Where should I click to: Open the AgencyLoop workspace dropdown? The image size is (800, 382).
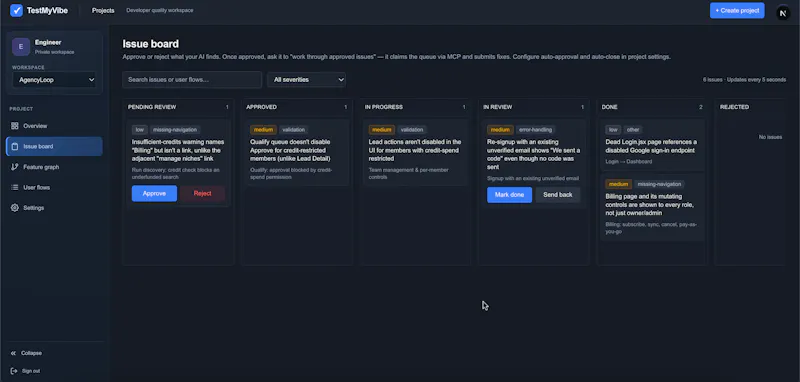[54, 80]
